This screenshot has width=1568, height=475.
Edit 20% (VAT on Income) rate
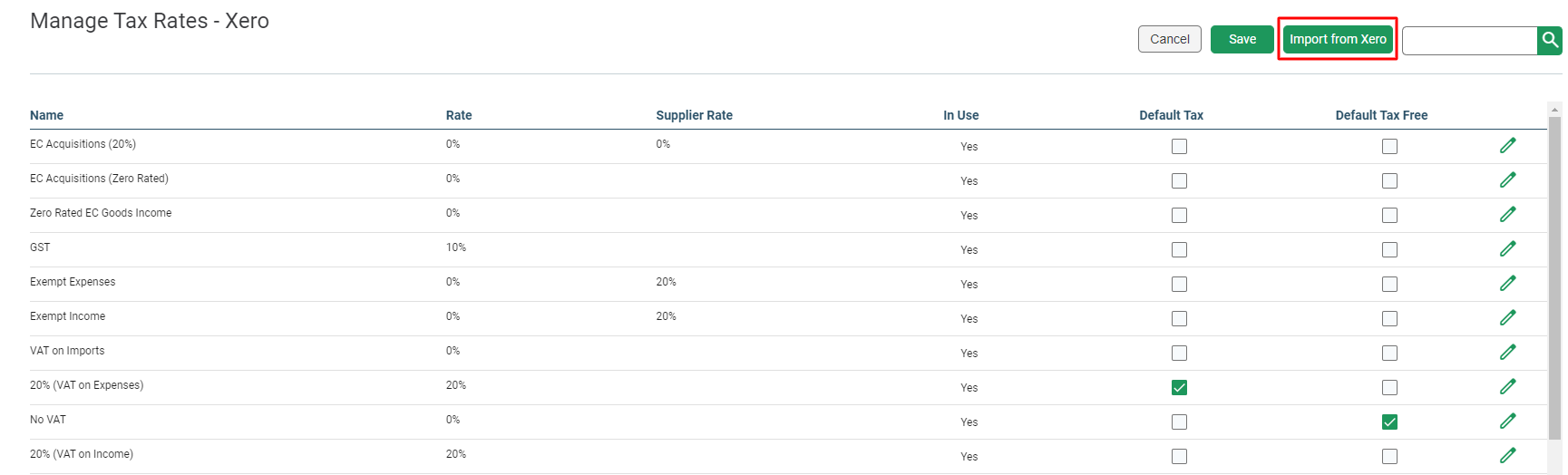(x=1507, y=455)
